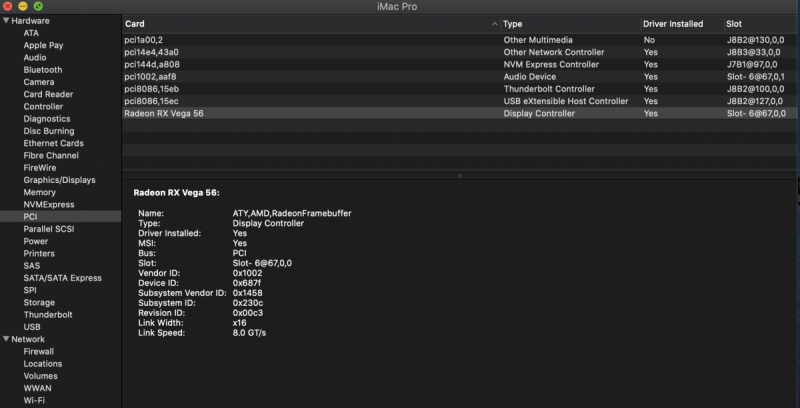
Task: Collapse the Network section triangle
Action: pos(6,340)
